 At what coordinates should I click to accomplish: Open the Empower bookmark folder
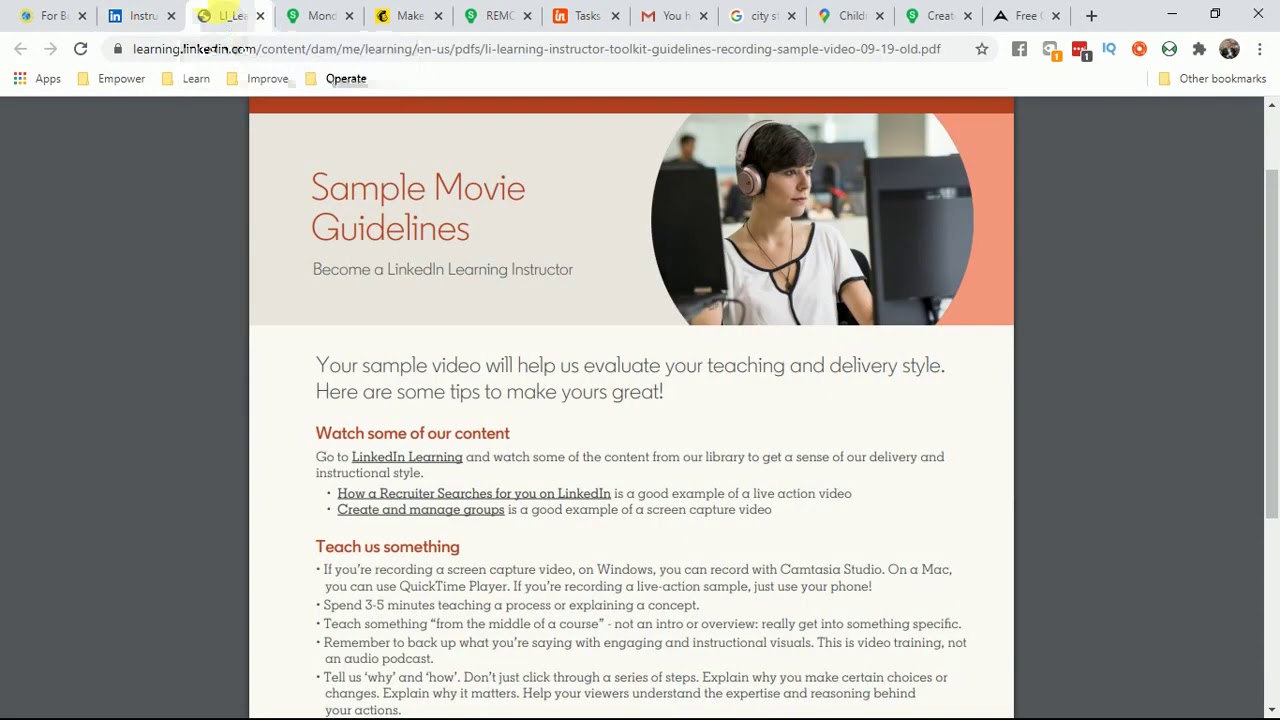pyautogui.click(x=111, y=78)
